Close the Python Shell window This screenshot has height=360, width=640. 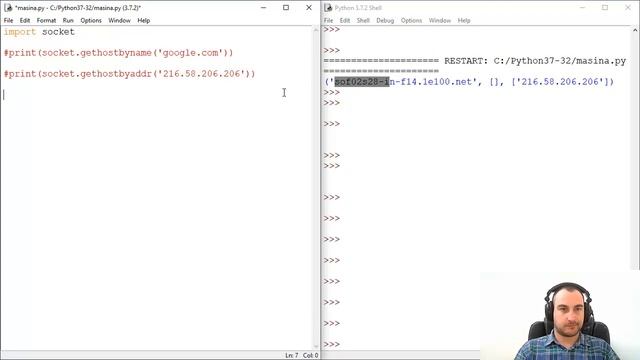coord(628,8)
